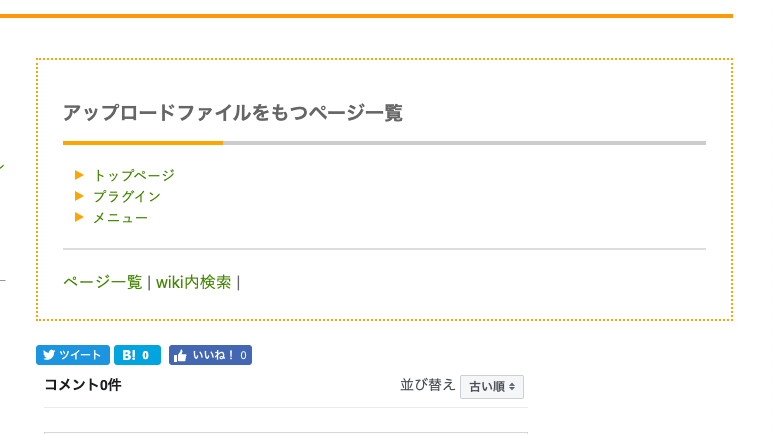
Task: Click the Hatena B! bookmark icon
Action: 129,355
